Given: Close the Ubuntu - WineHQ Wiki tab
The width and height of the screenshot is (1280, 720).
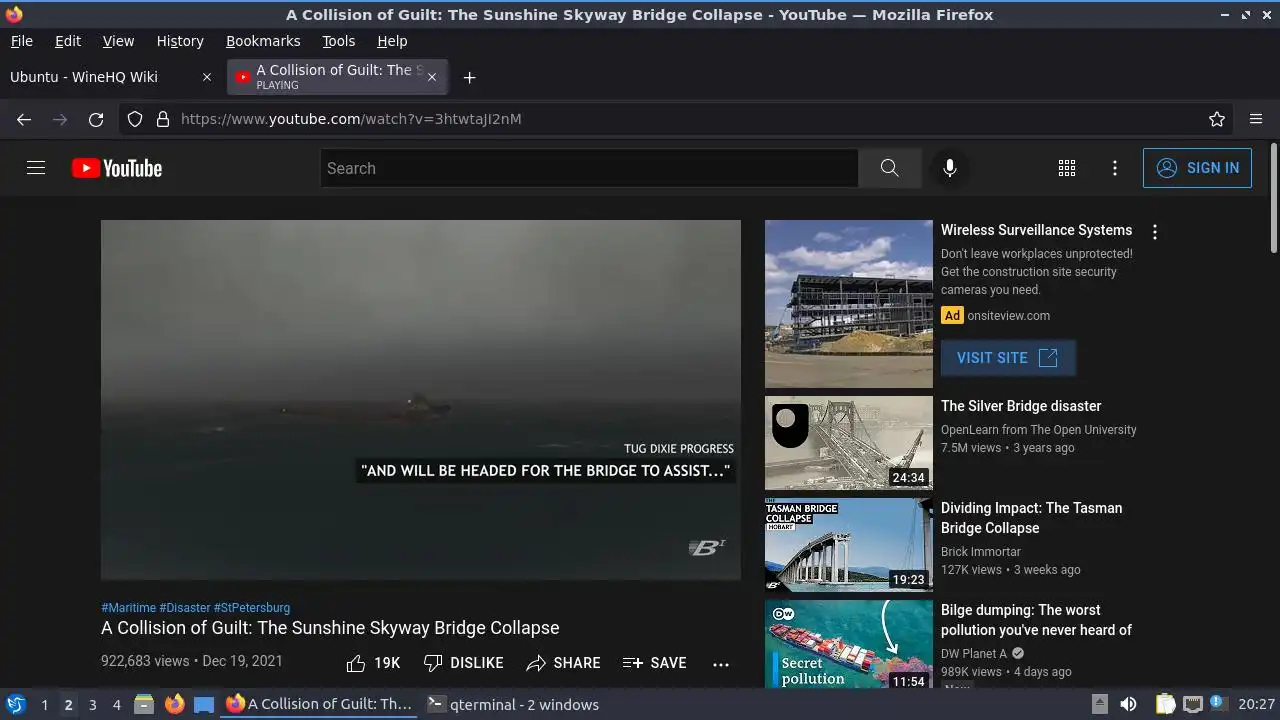Looking at the screenshot, I should pyautogui.click(x=207, y=77).
